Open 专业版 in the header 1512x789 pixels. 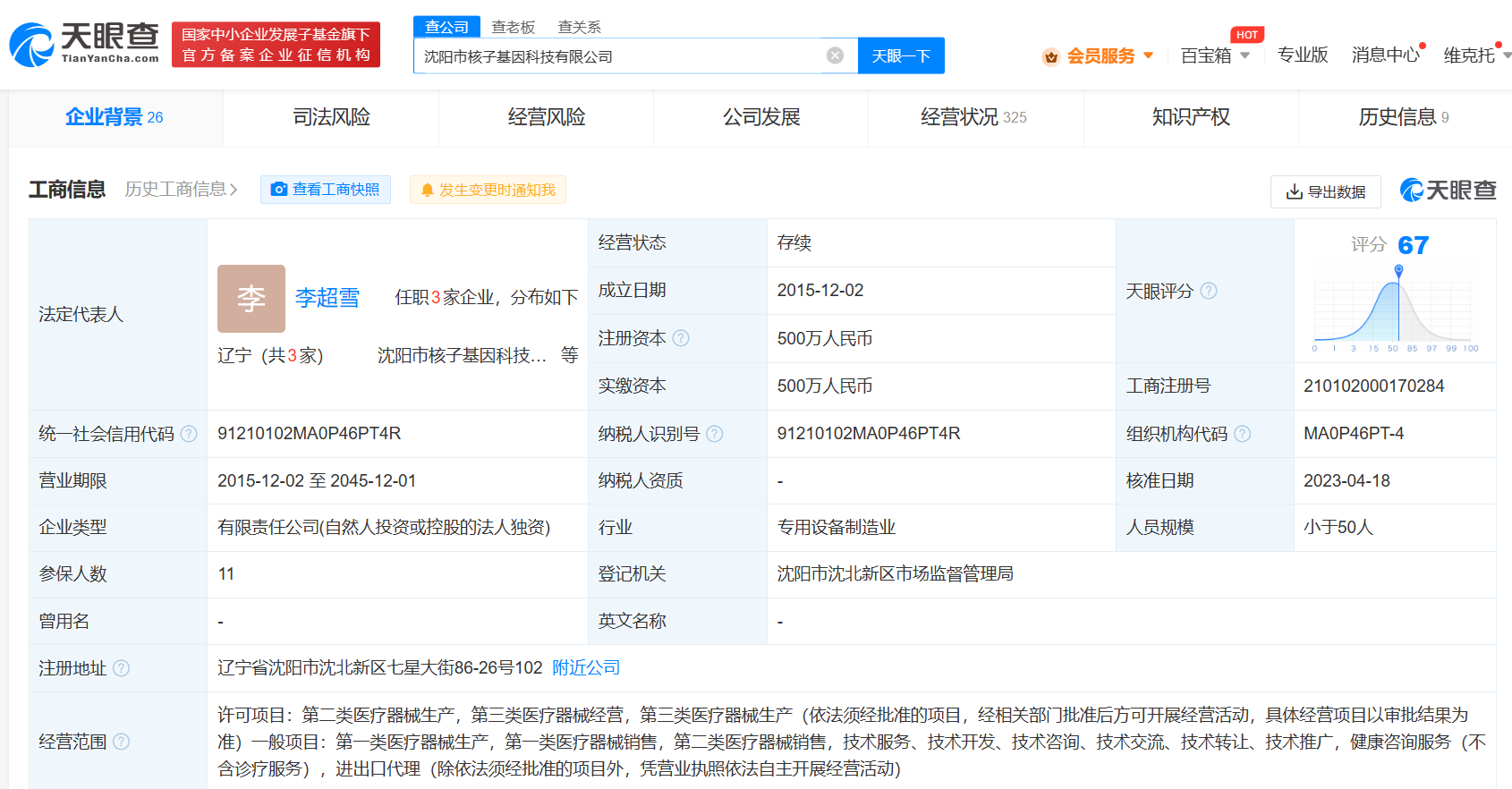(1303, 55)
